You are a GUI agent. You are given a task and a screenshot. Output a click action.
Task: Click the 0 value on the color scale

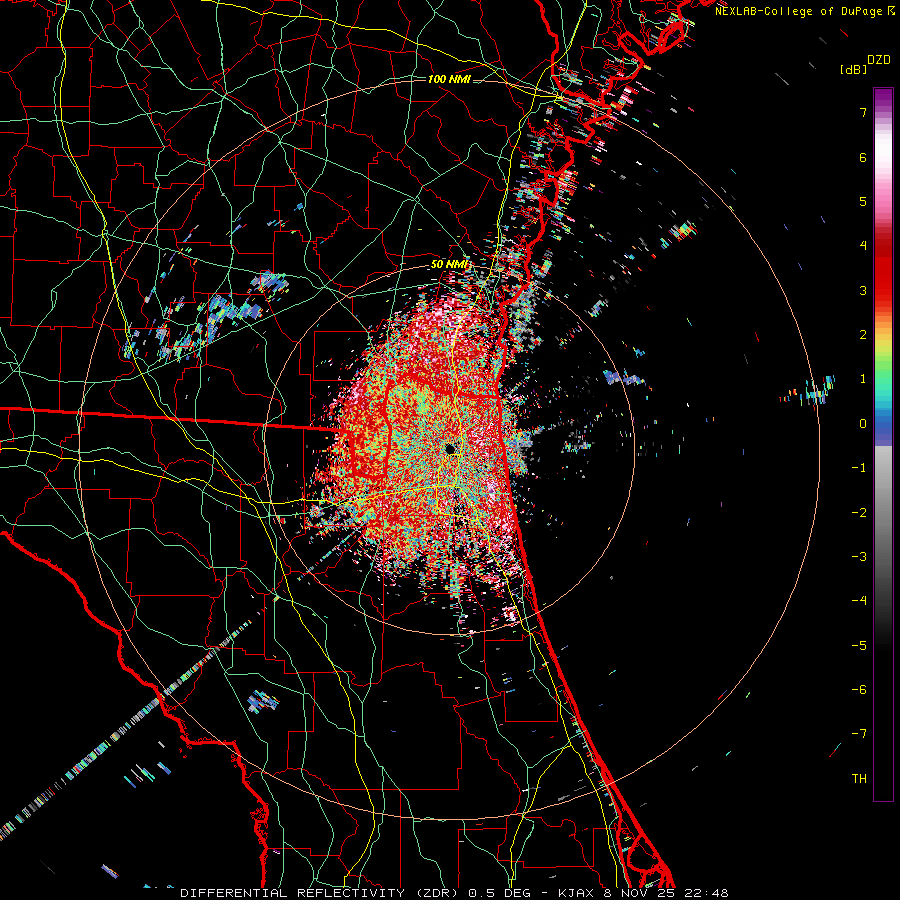[863, 424]
